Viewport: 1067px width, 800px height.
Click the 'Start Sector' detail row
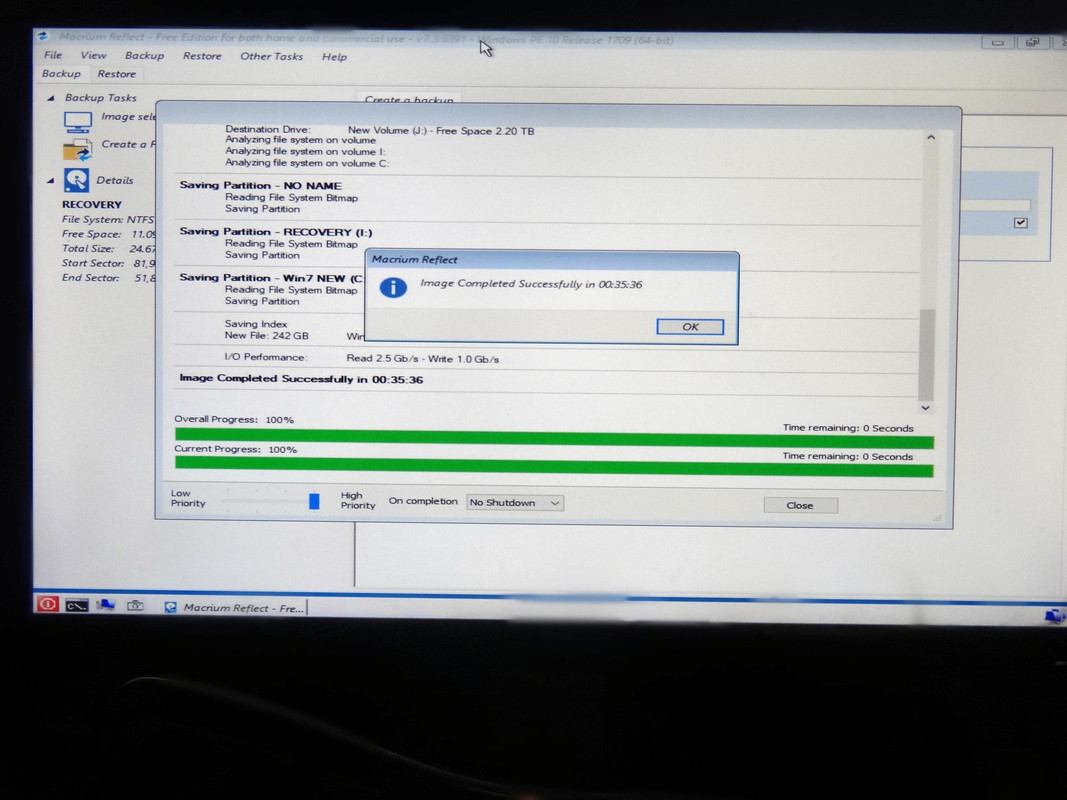click(x=108, y=263)
